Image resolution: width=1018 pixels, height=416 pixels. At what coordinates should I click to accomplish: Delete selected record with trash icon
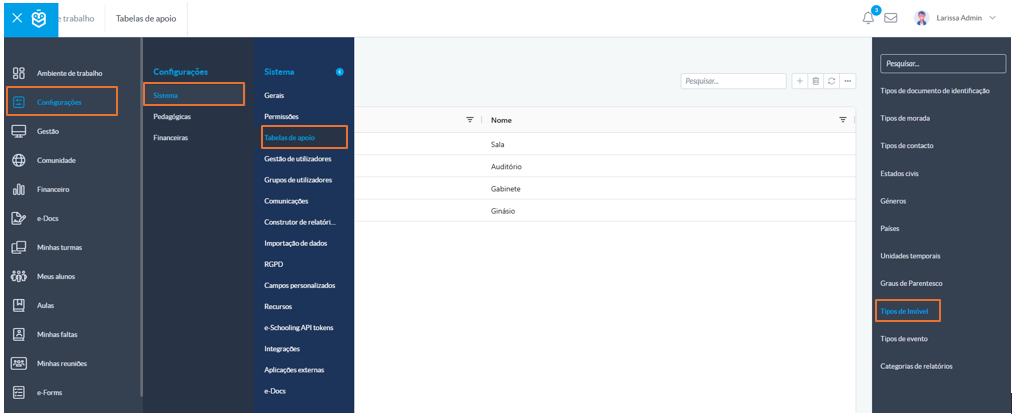coord(815,81)
